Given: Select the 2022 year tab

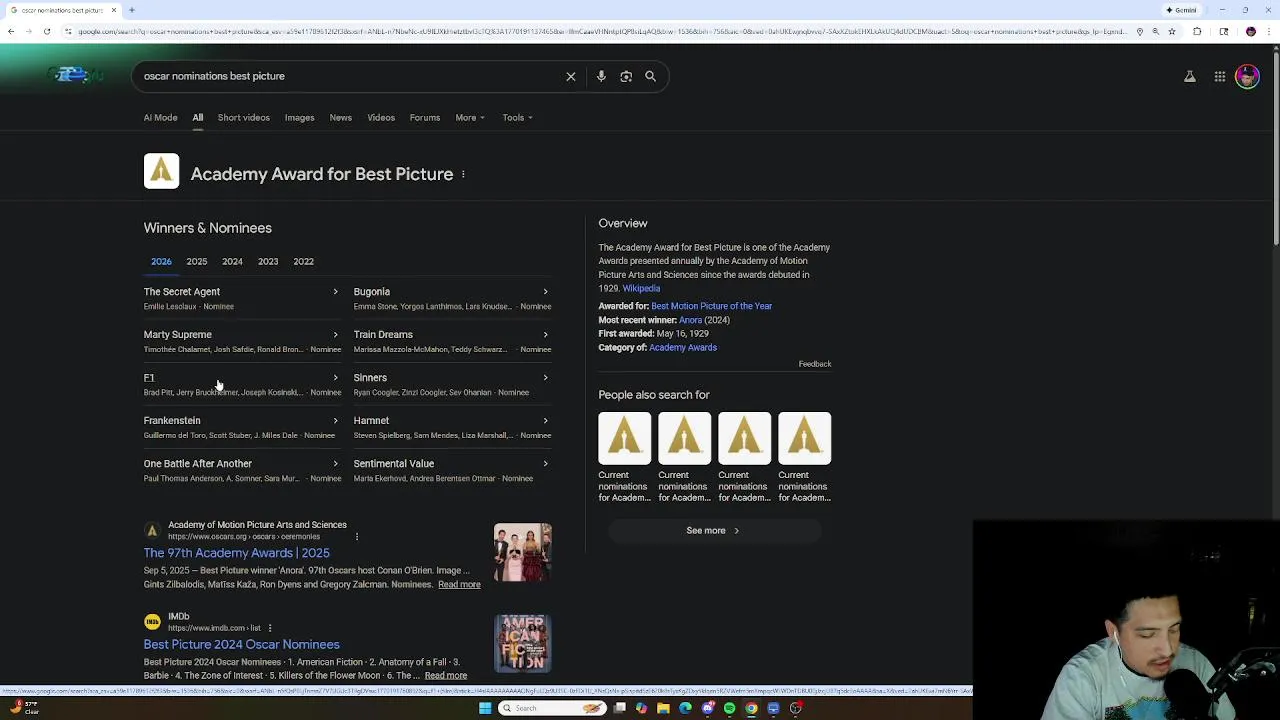Looking at the screenshot, I should pos(303,262).
